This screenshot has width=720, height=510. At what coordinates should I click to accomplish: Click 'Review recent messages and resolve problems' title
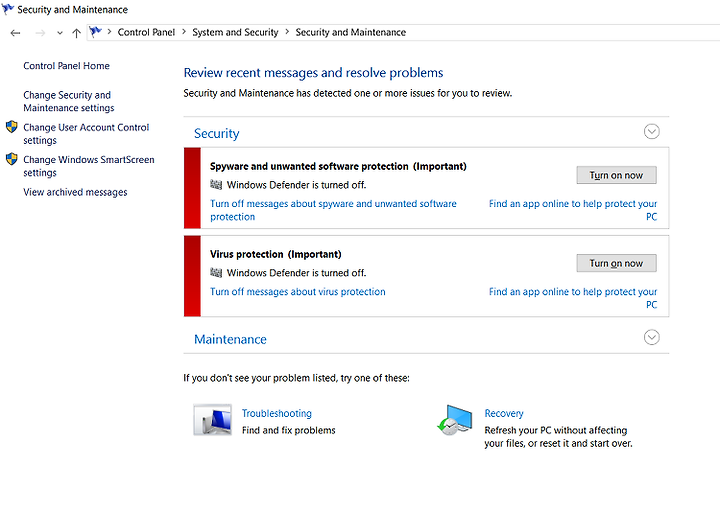313,73
